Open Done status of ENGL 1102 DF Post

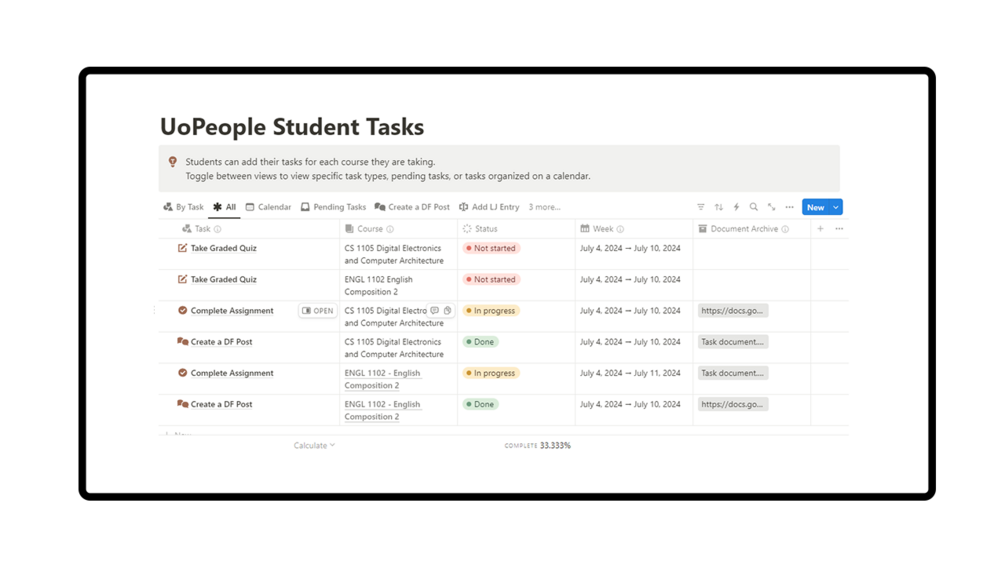[x=480, y=404]
